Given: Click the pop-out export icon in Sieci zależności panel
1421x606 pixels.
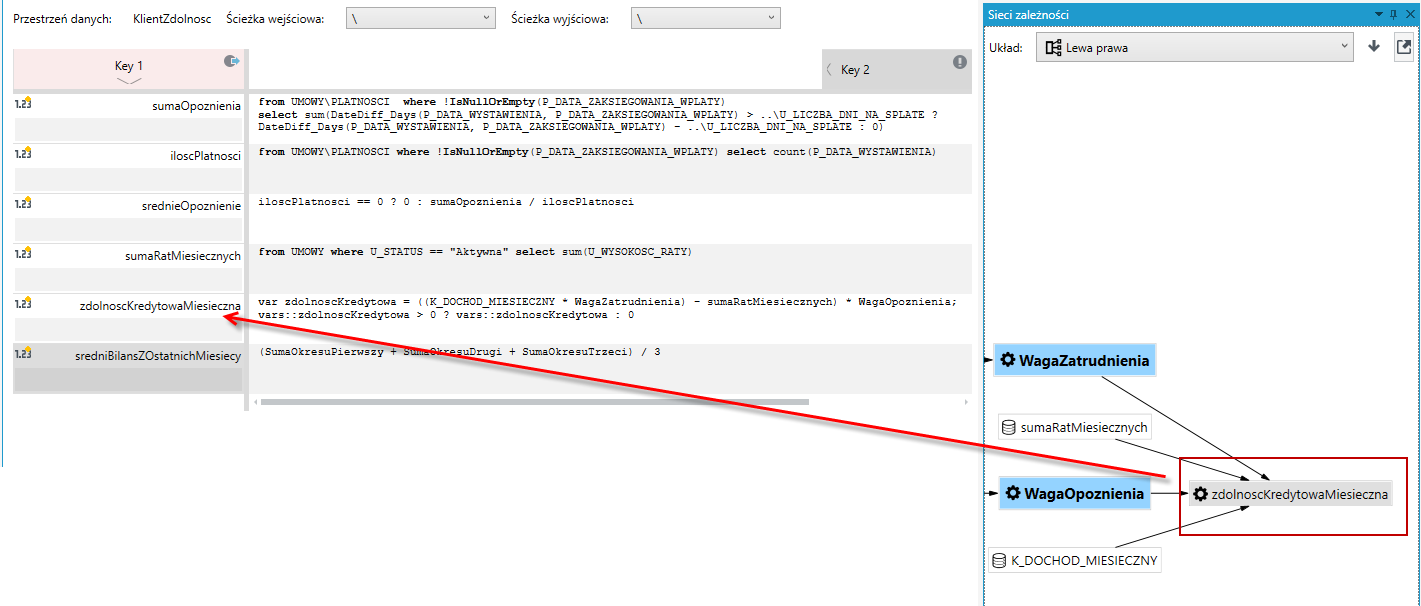Looking at the screenshot, I should tap(1404, 47).
